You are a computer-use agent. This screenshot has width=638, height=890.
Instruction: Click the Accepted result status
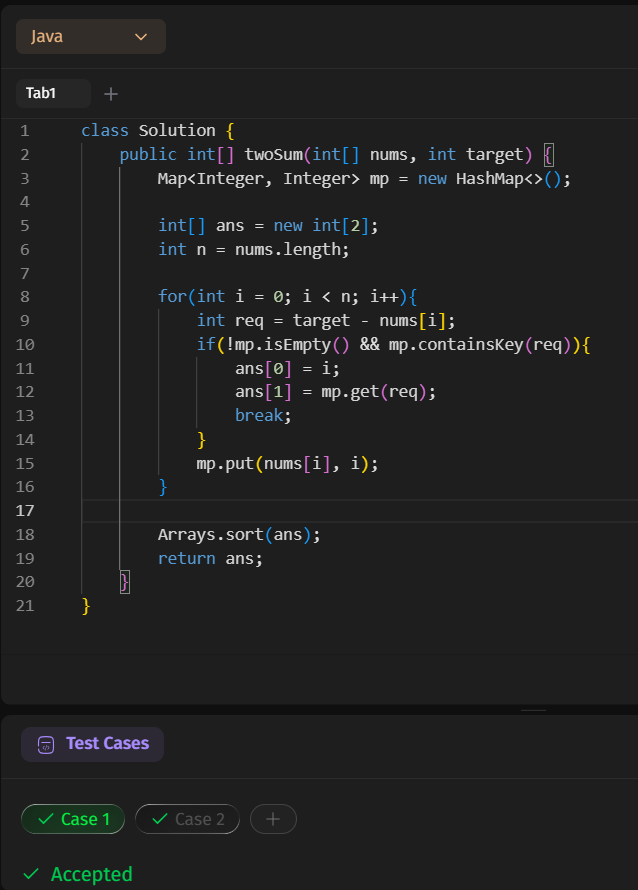91,874
